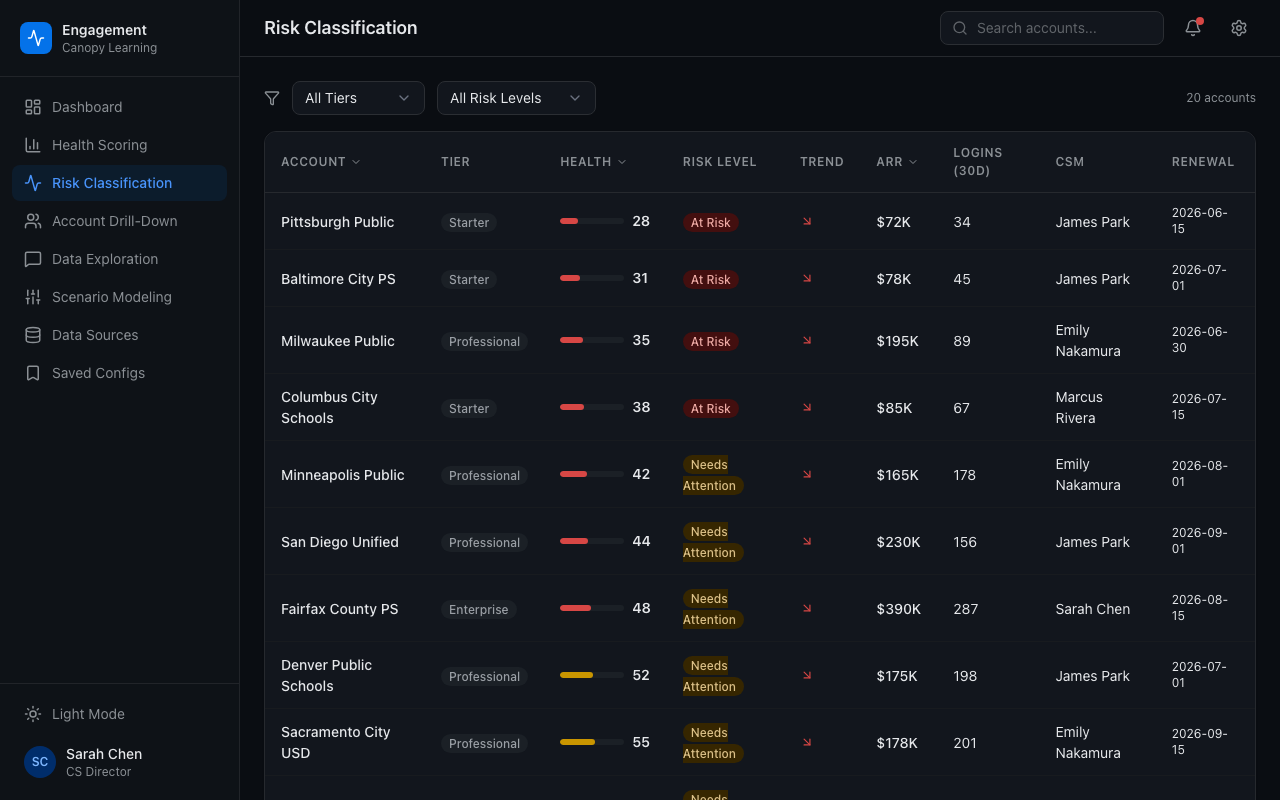
Task: Open the notifications bell
Action: pyautogui.click(x=1192, y=28)
